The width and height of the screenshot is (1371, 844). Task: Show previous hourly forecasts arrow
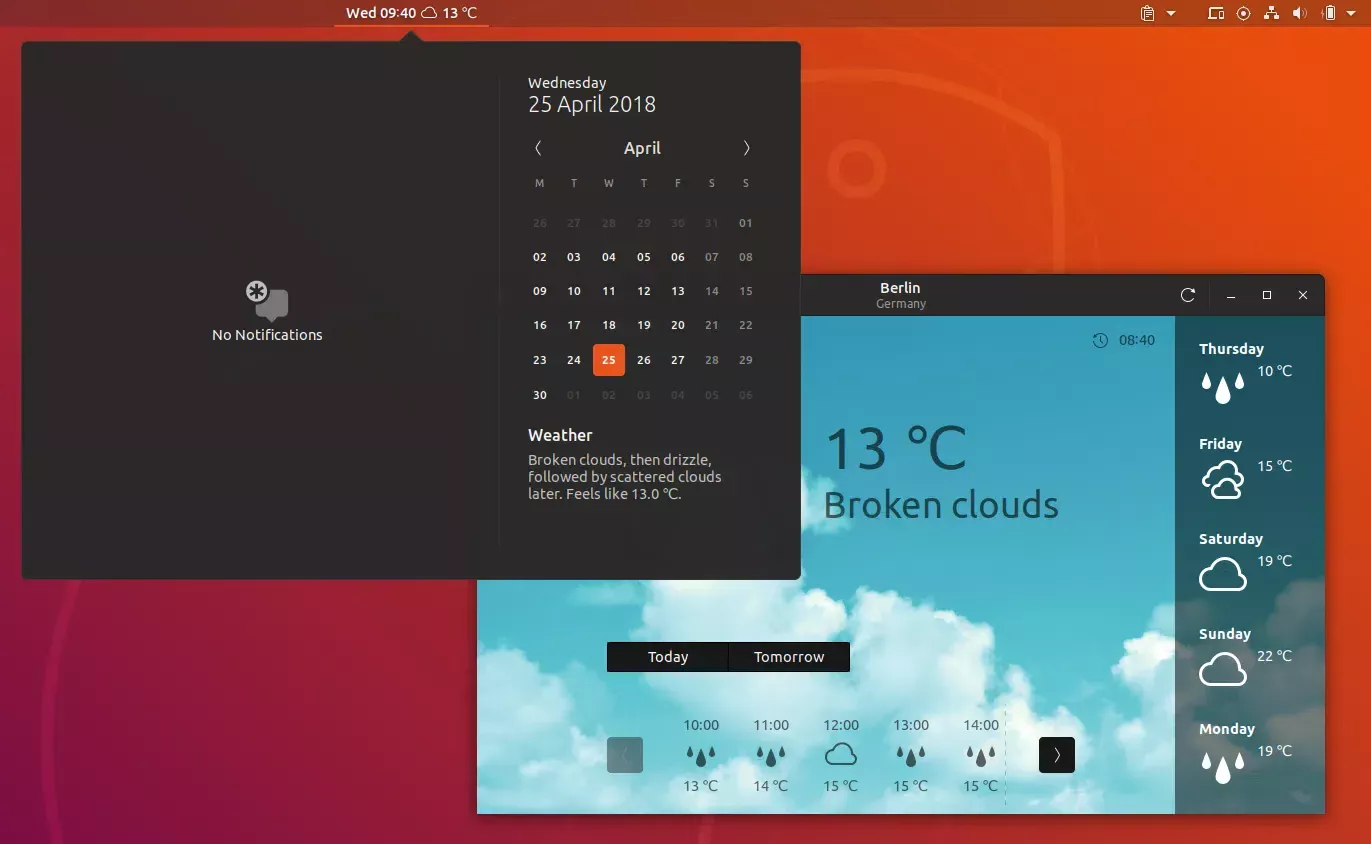pyautogui.click(x=625, y=755)
